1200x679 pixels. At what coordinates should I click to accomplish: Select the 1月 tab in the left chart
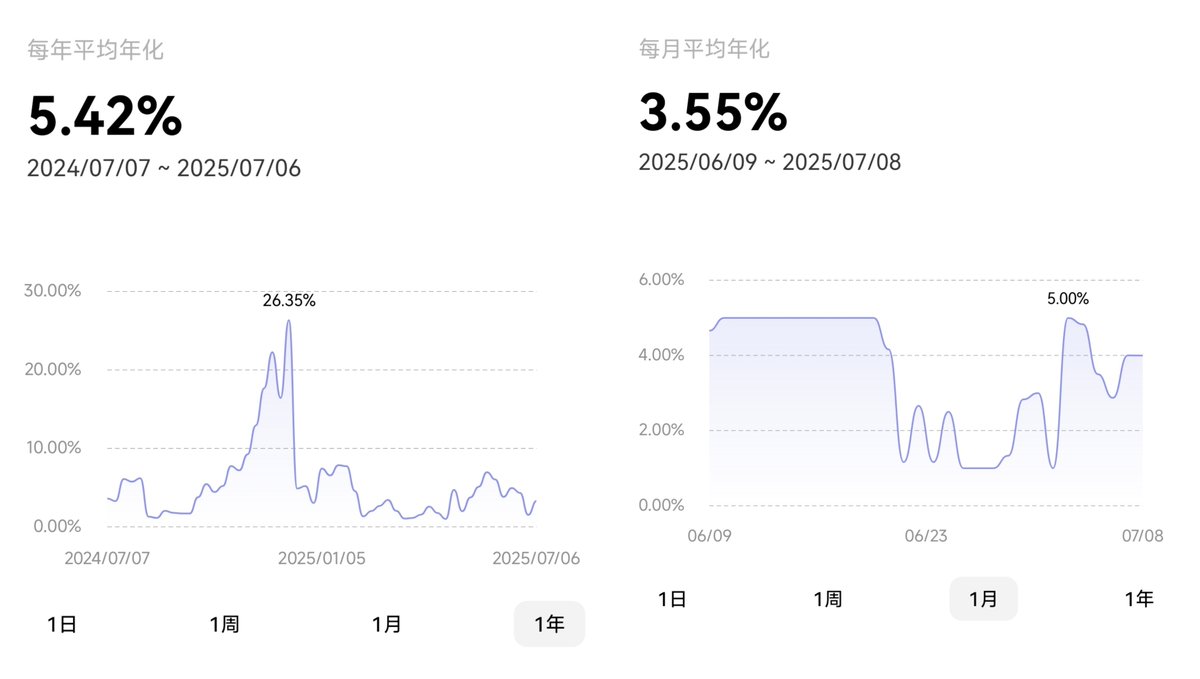pos(387,625)
